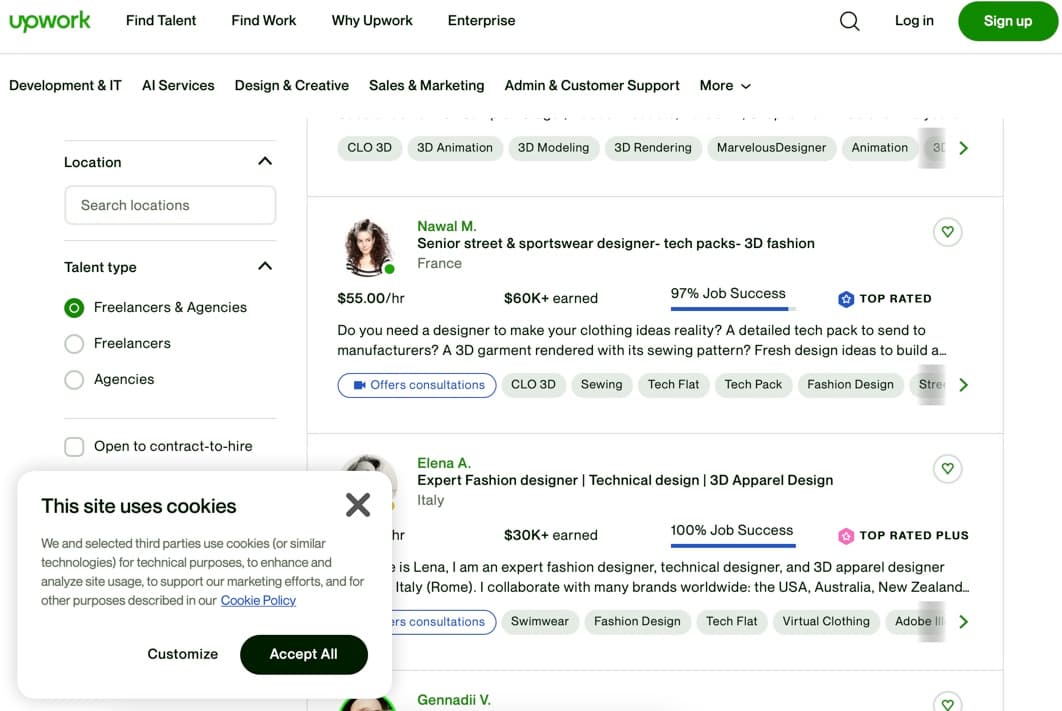Select the Agencies radio button
Viewport: 1062px width, 711px height.
[x=74, y=379]
